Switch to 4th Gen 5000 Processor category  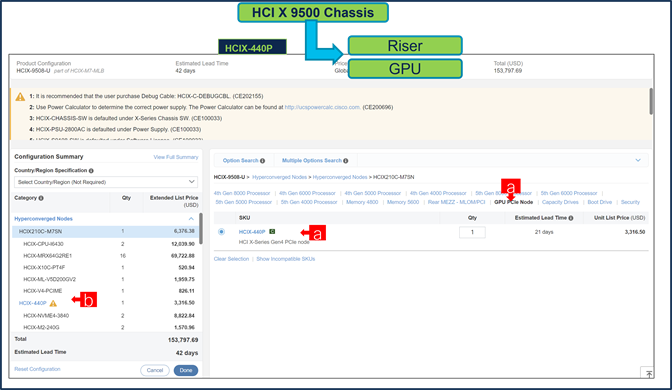point(373,193)
